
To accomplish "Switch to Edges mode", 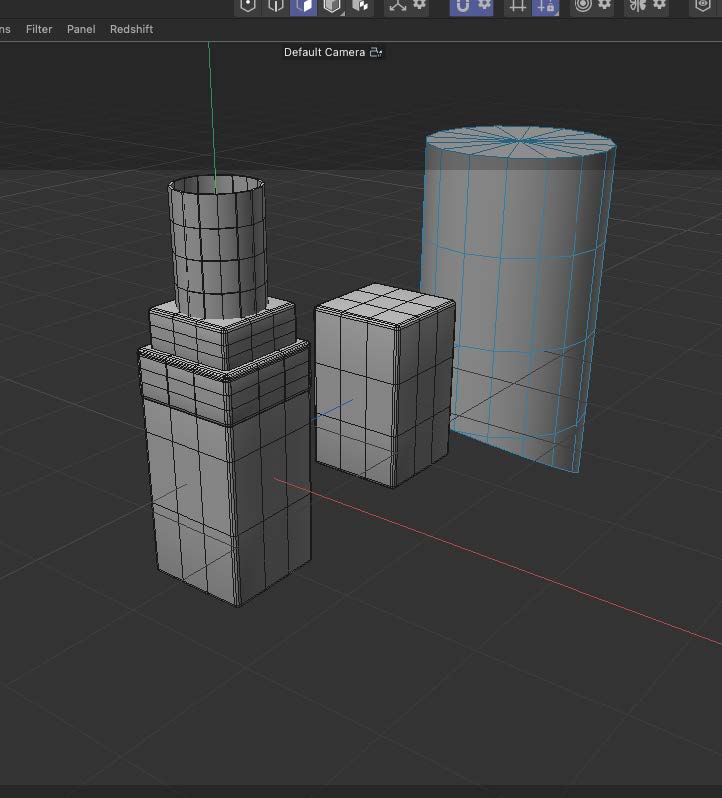I will click(276, 6).
